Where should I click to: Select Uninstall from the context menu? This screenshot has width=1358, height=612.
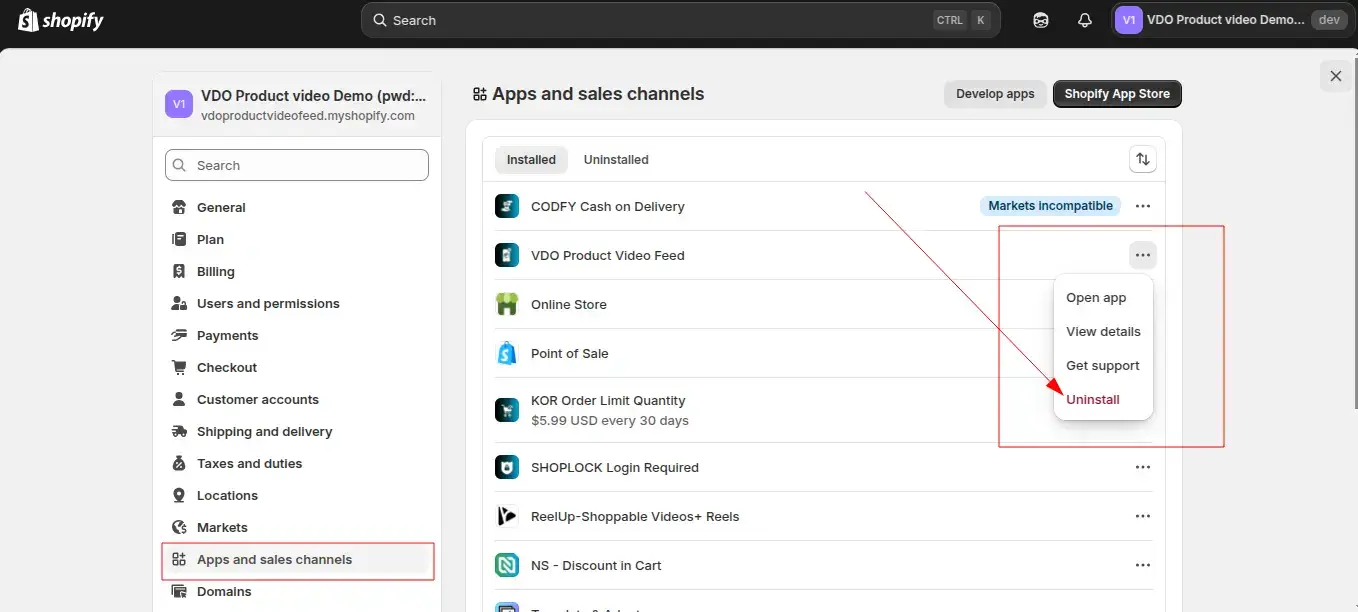pyautogui.click(x=1093, y=399)
